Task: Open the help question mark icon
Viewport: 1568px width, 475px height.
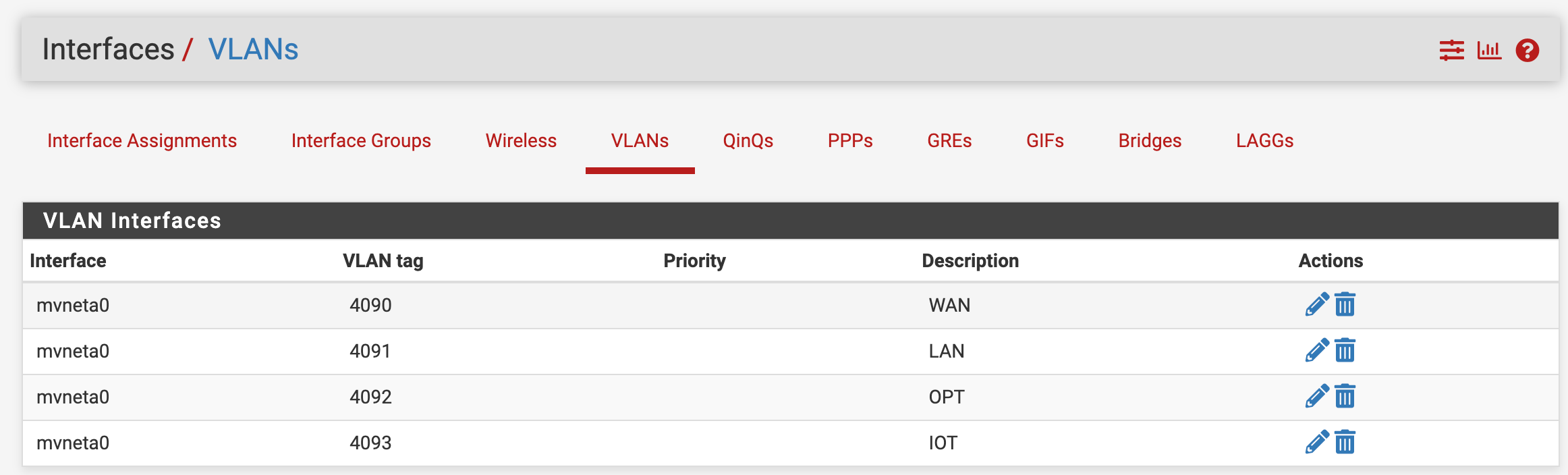Action: tap(1528, 51)
